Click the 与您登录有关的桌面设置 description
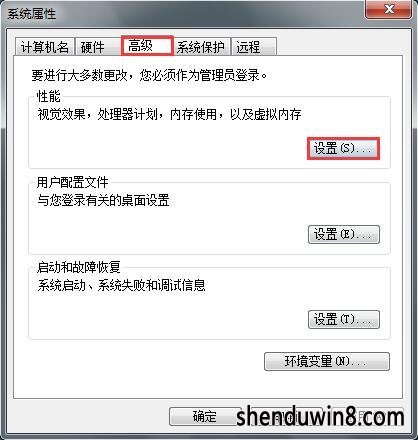The image size is (418, 440). point(103,200)
